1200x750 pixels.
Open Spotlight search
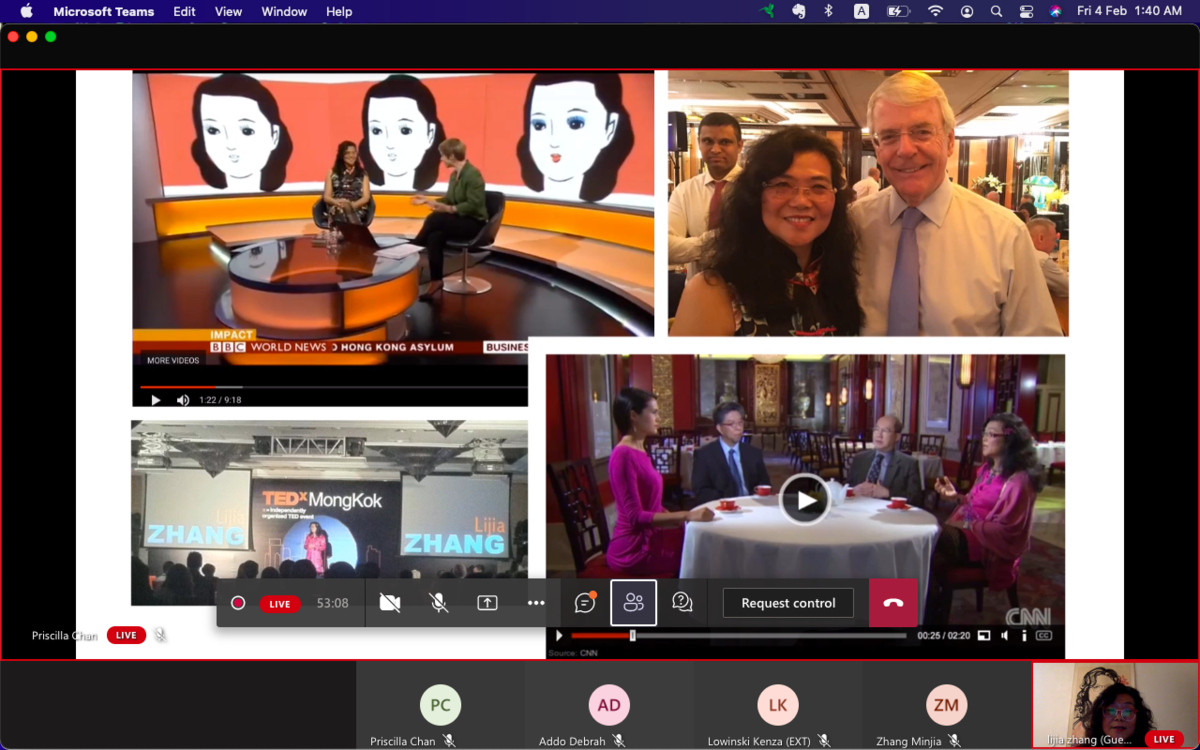[x=996, y=11]
